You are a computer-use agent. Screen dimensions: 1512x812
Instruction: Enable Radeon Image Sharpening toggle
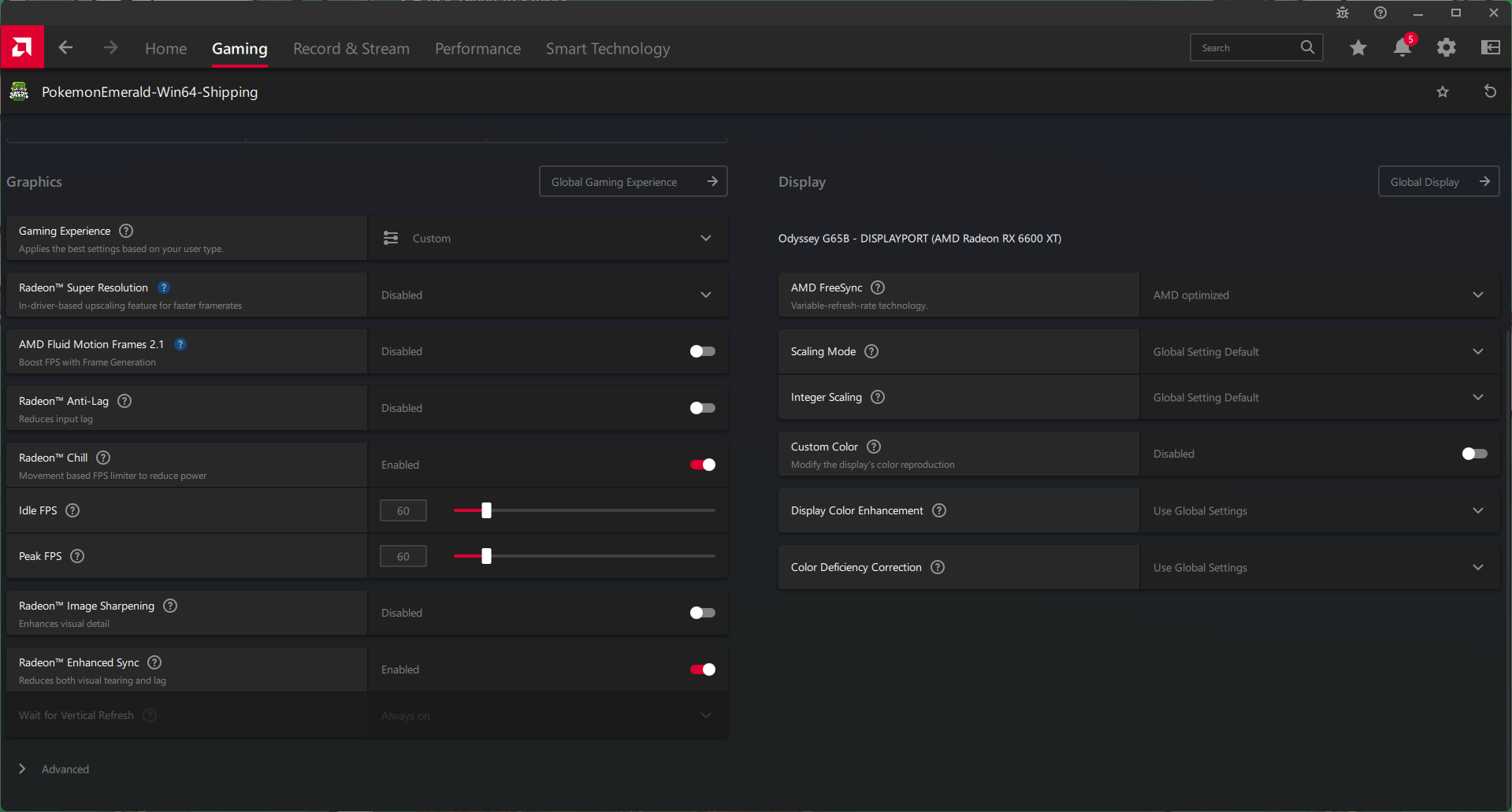point(702,613)
